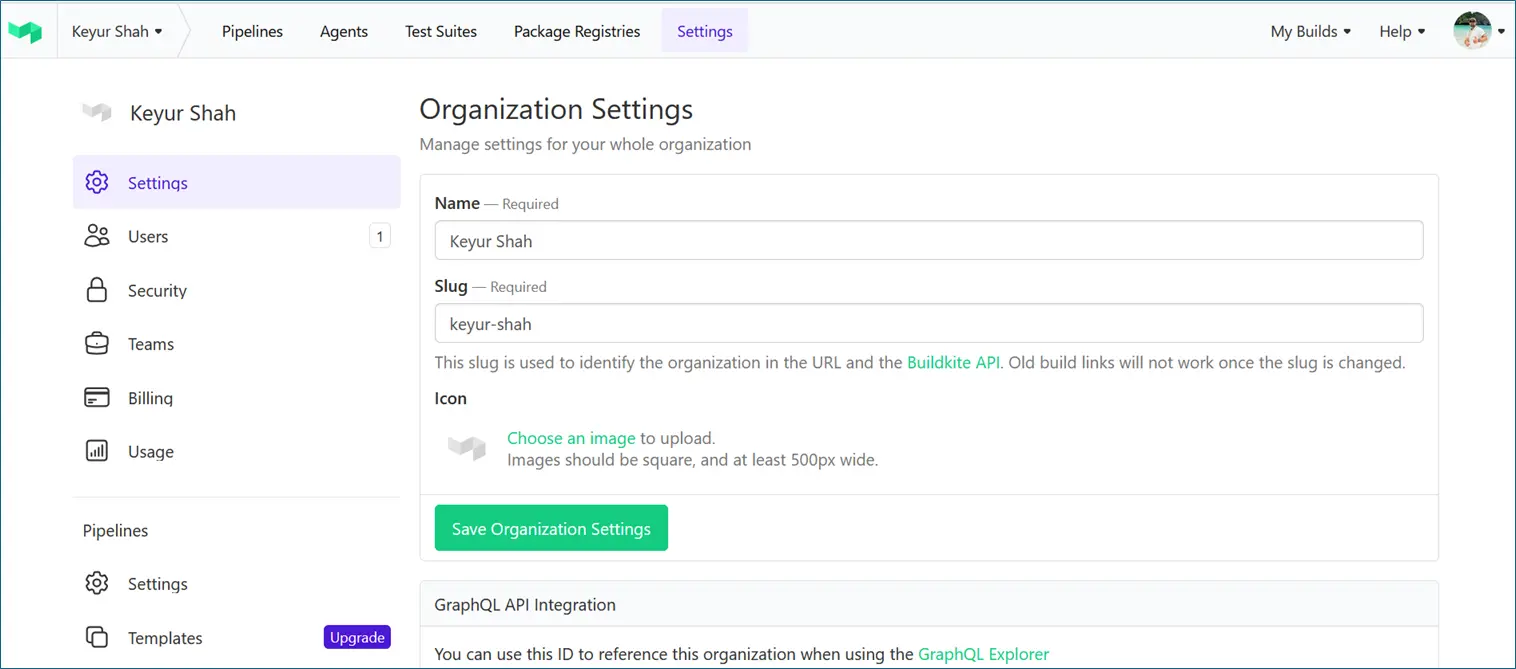This screenshot has width=1516, height=669.
Task: Open the Test Suites tab
Action: click(441, 31)
